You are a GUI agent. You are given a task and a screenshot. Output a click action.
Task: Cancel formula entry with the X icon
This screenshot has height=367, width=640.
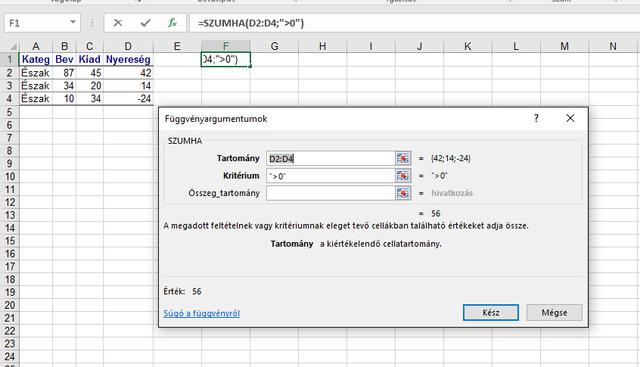pyautogui.click(x=118, y=23)
